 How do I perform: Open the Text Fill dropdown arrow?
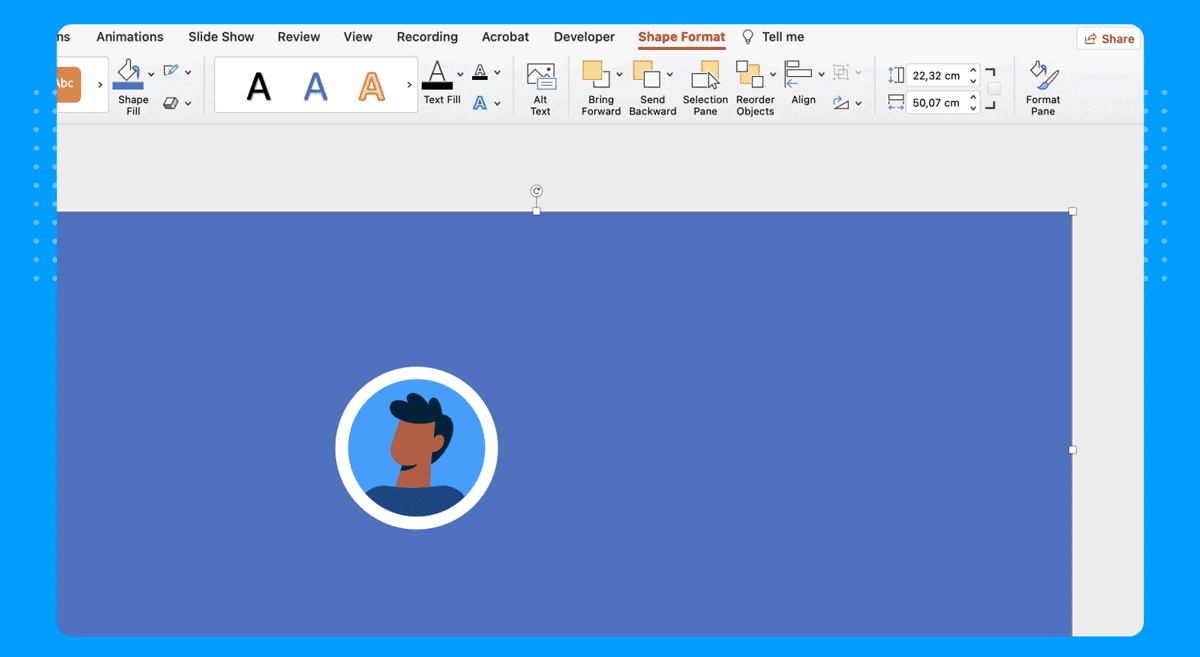[x=460, y=74]
